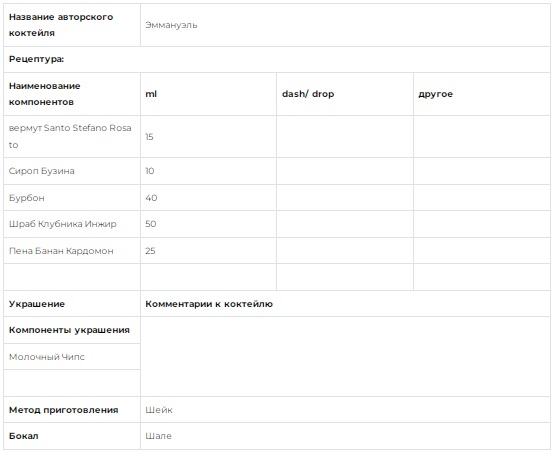
Task: Click the ml value 10 for syrup
Action: (208, 171)
